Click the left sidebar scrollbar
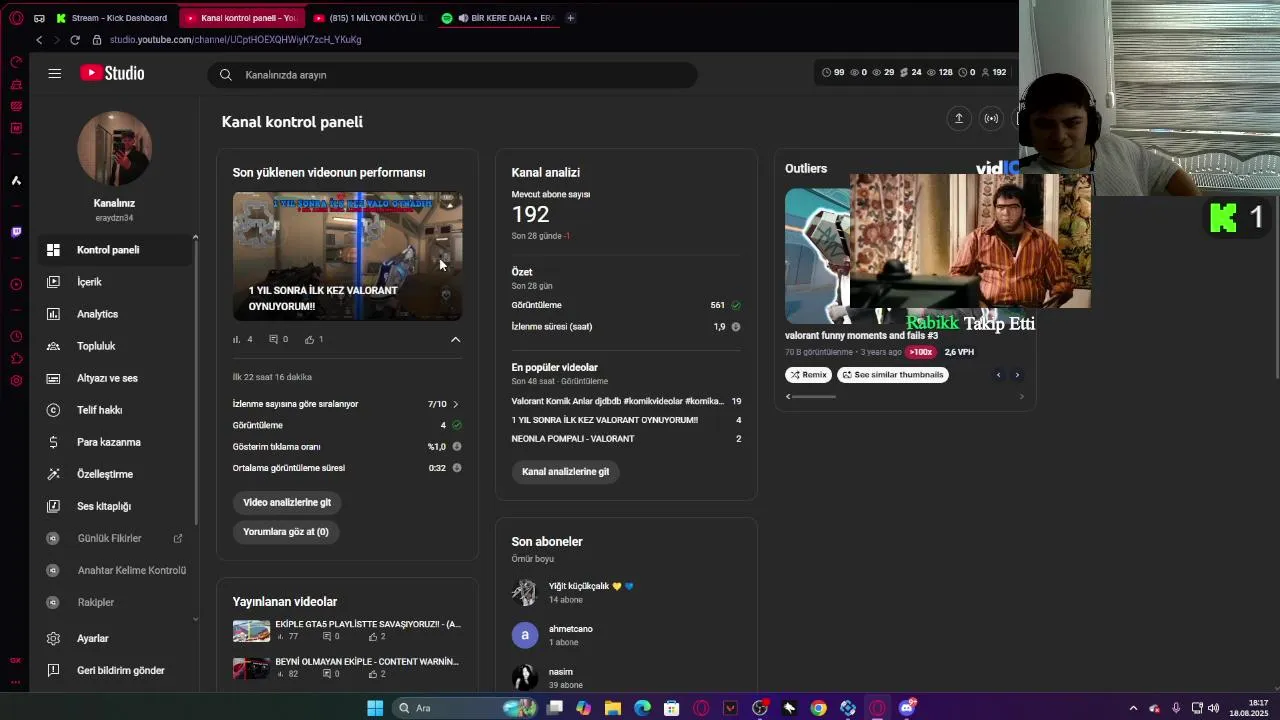 coord(196,380)
